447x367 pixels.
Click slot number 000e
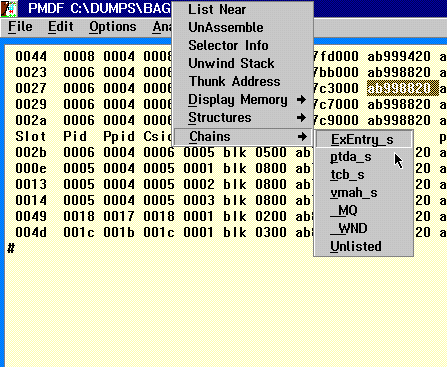(x=31, y=168)
